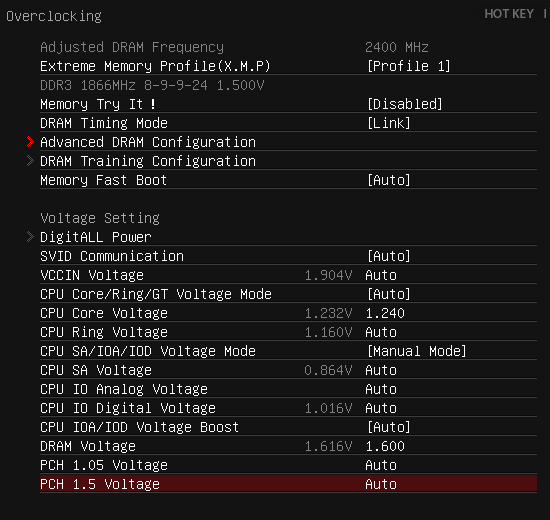
Task: Toggle CPU IOA/IOD Voltage Boost setting
Action: point(389,427)
